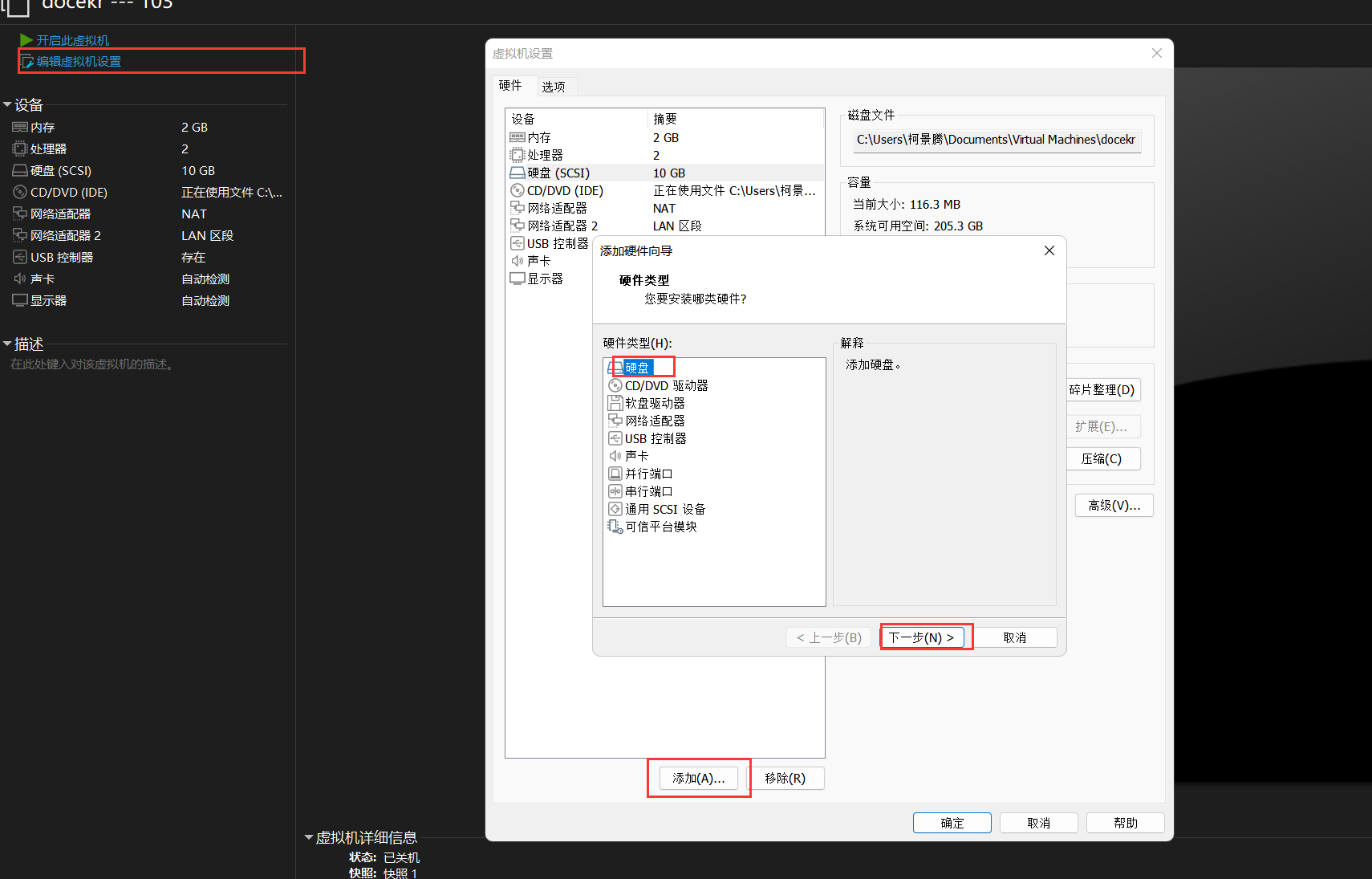Select sound card speaker icon in left panel
Image resolution: width=1372 pixels, height=879 pixels.
pos(20,279)
